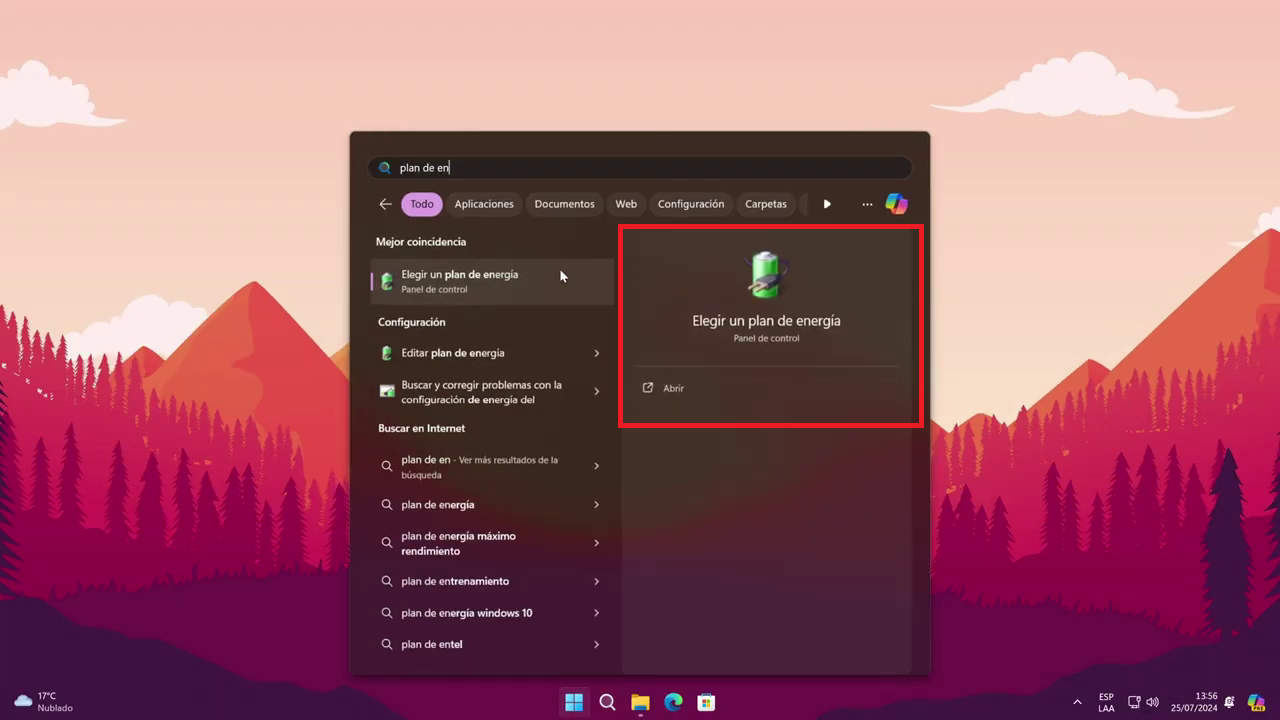Click the Editar plan de energía battery icon
This screenshot has height=720, width=1280.
(x=387, y=353)
